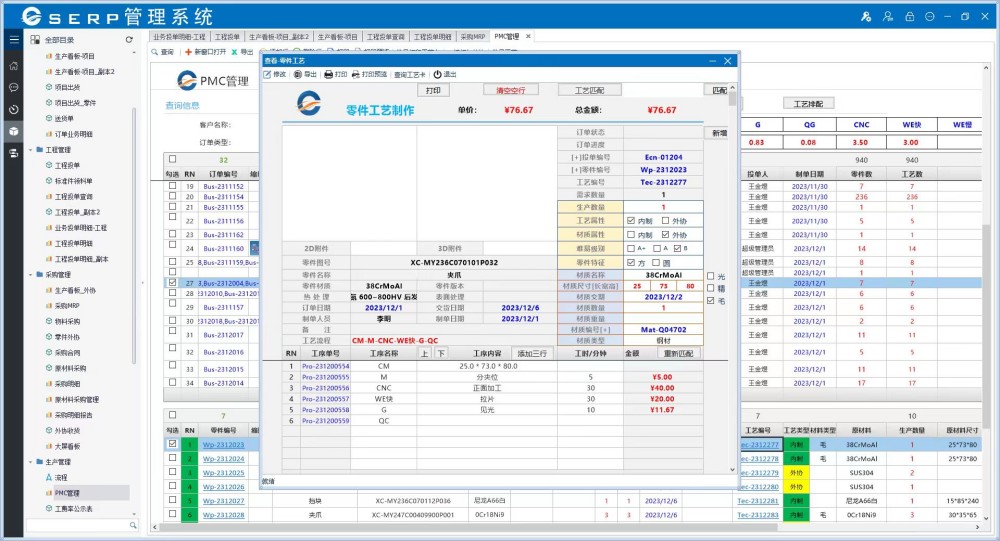Open the chat messages icon in sidebar
The height and width of the screenshot is (541, 1000).
tap(14, 87)
